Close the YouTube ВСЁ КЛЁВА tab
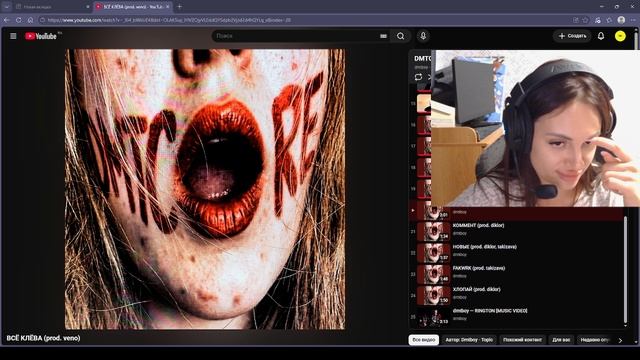The width and height of the screenshot is (640, 360). [x=168, y=7]
